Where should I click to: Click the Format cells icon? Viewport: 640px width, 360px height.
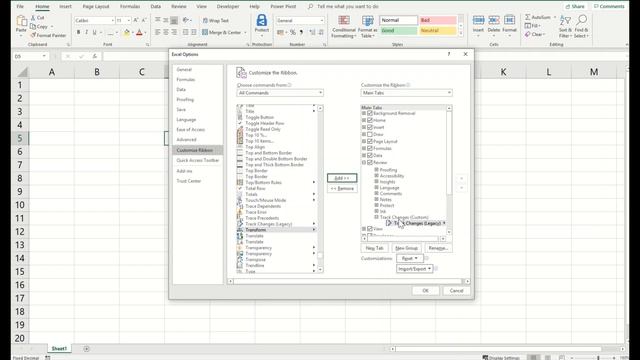[x=509, y=20]
